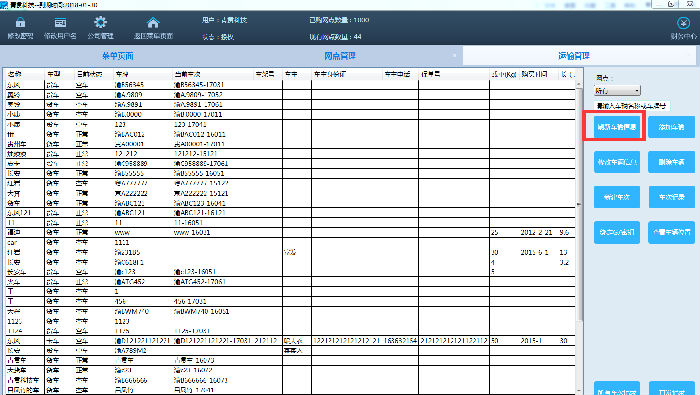Click the 当前车次 column header

187,74
